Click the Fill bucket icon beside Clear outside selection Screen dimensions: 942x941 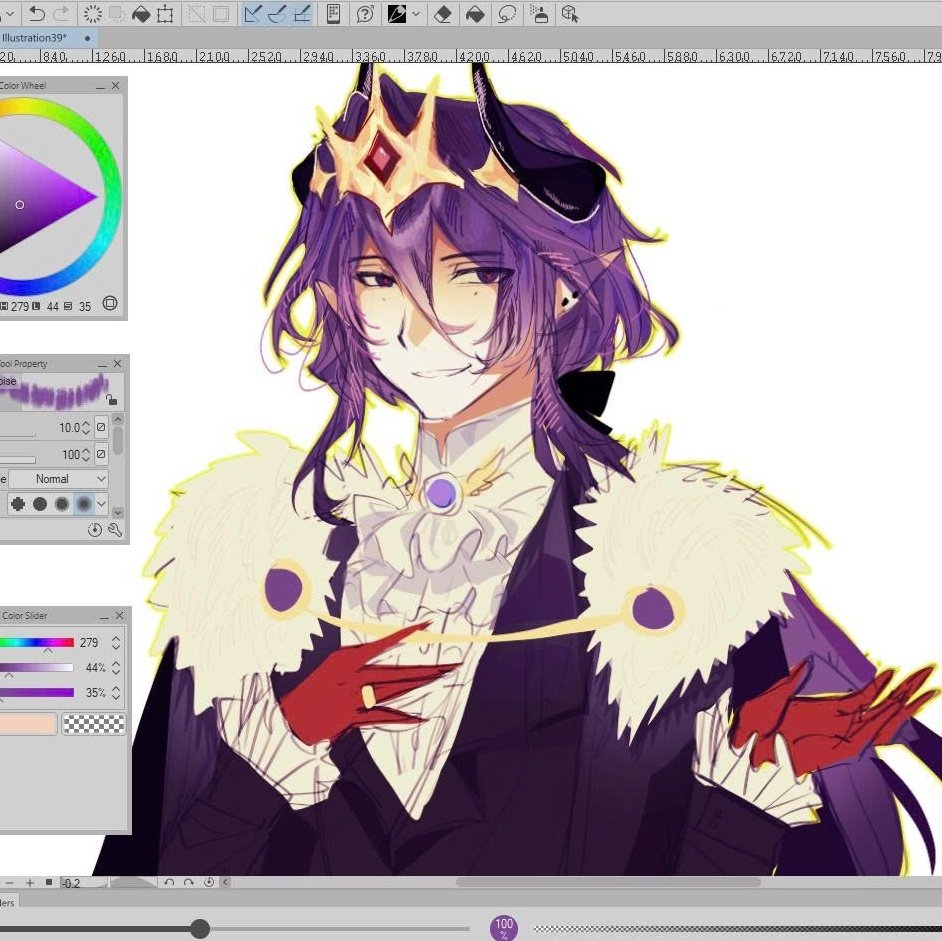[141, 14]
